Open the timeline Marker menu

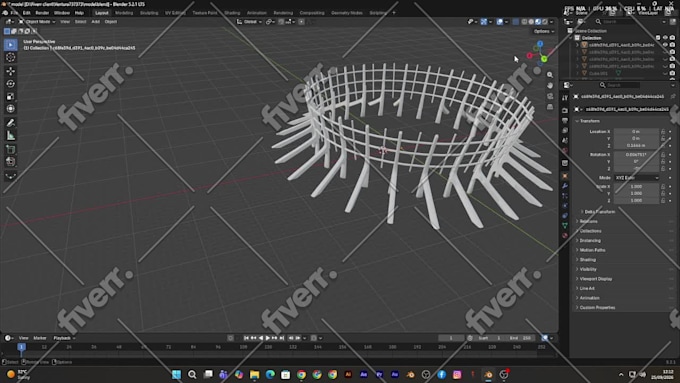pos(40,338)
